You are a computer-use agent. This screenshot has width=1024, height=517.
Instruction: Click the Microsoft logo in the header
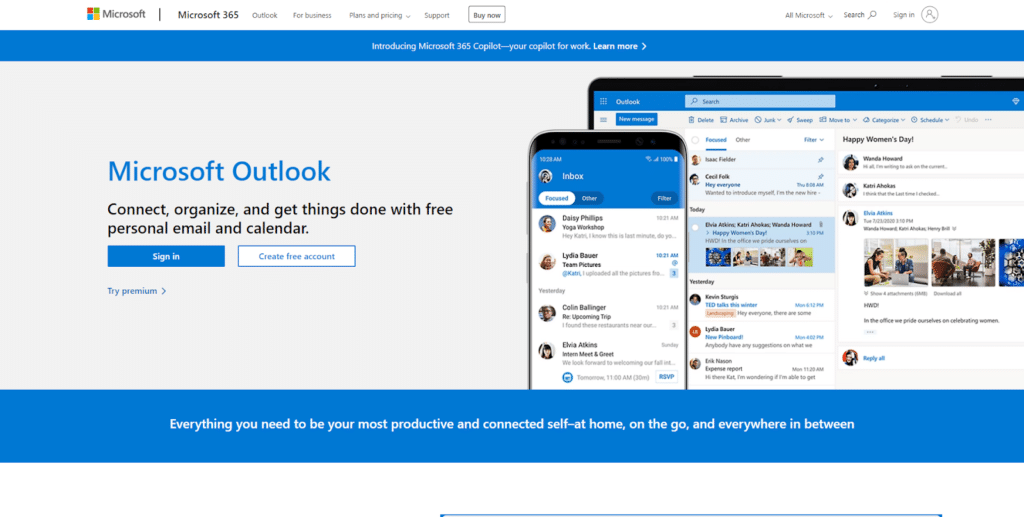116,15
